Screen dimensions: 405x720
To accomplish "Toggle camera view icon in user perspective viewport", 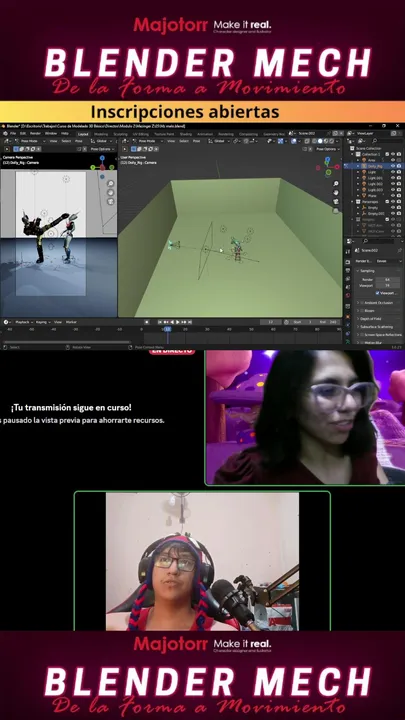I will (x=336, y=202).
